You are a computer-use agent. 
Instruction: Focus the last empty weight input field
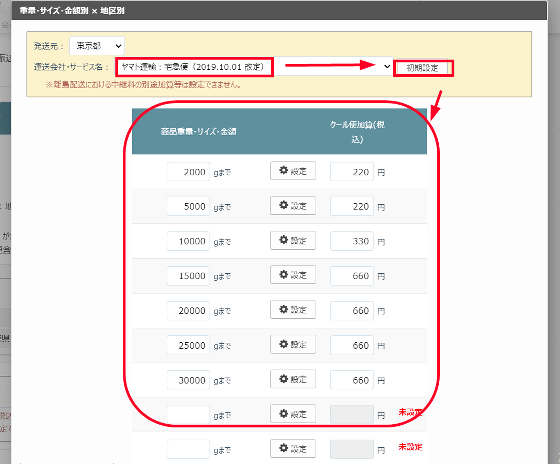coord(188,449)
